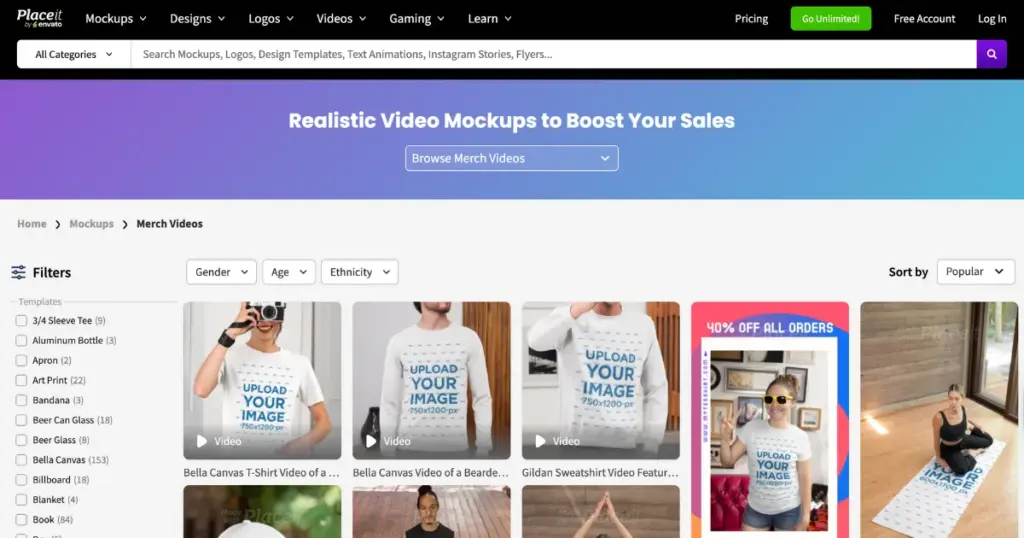Viewport: 1024px width, 538px height.
Task: Play the Gildan Sweatshirt video
Action: pos(540,441)
